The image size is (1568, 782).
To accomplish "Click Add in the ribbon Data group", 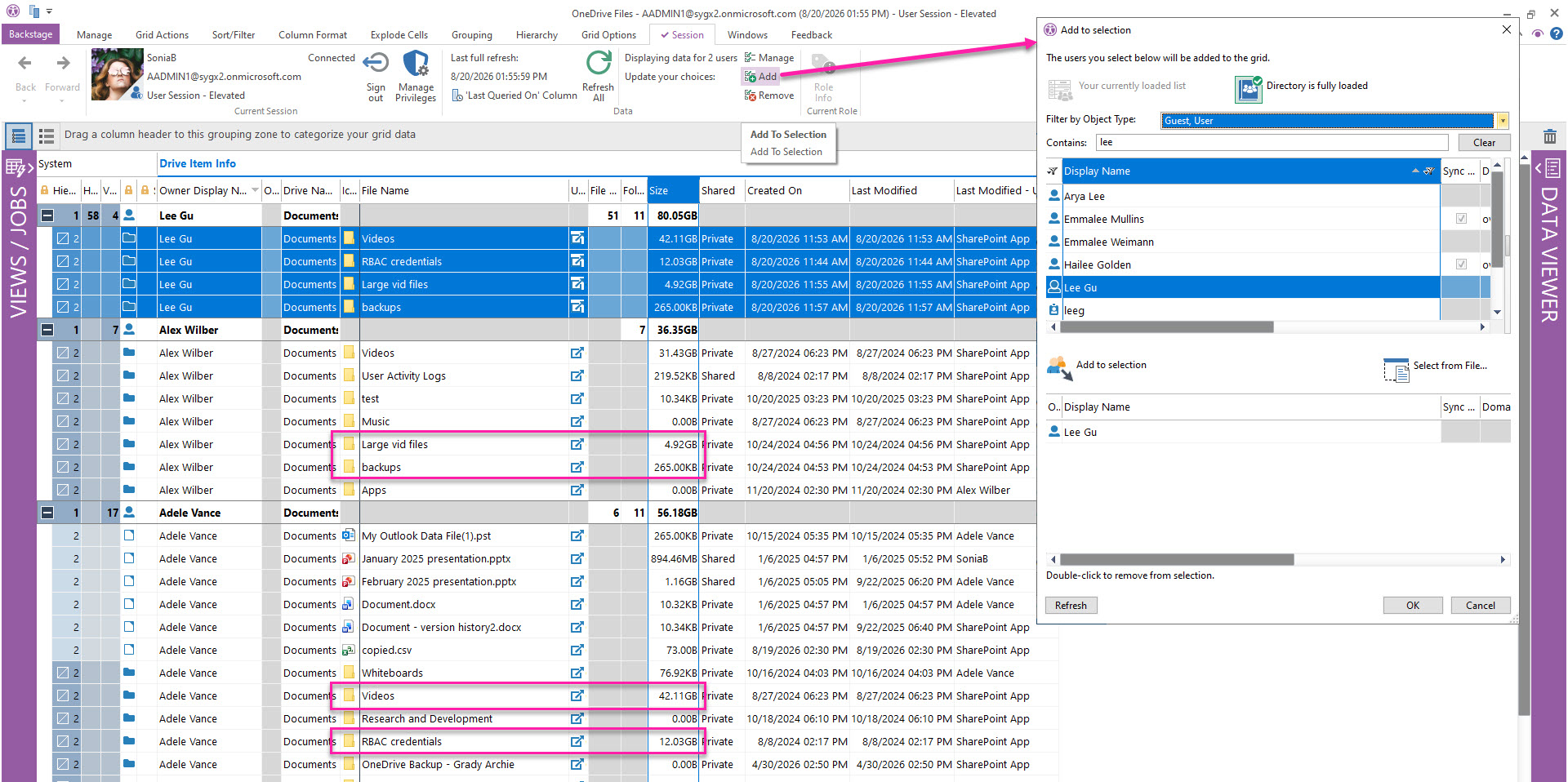I will coord(760,77).
